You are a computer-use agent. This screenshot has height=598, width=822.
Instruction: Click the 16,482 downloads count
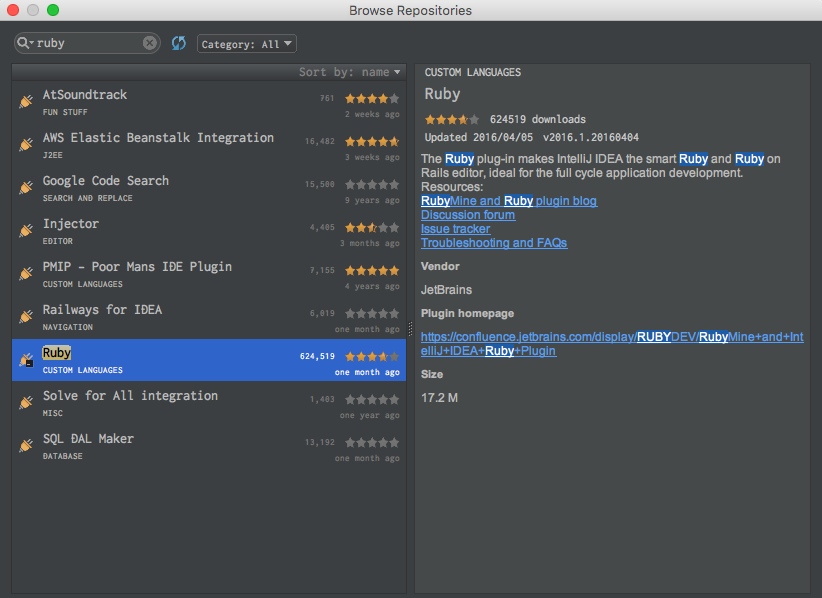pos(320,141)
